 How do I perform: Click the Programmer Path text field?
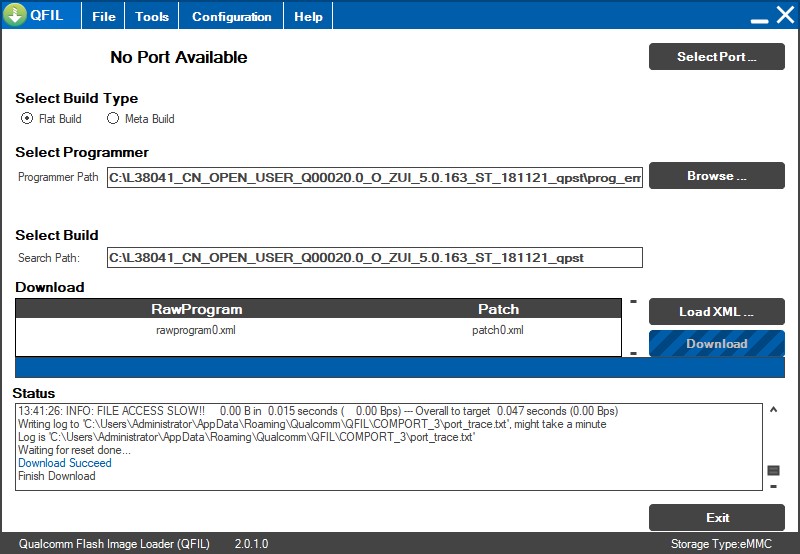[374, 177]
